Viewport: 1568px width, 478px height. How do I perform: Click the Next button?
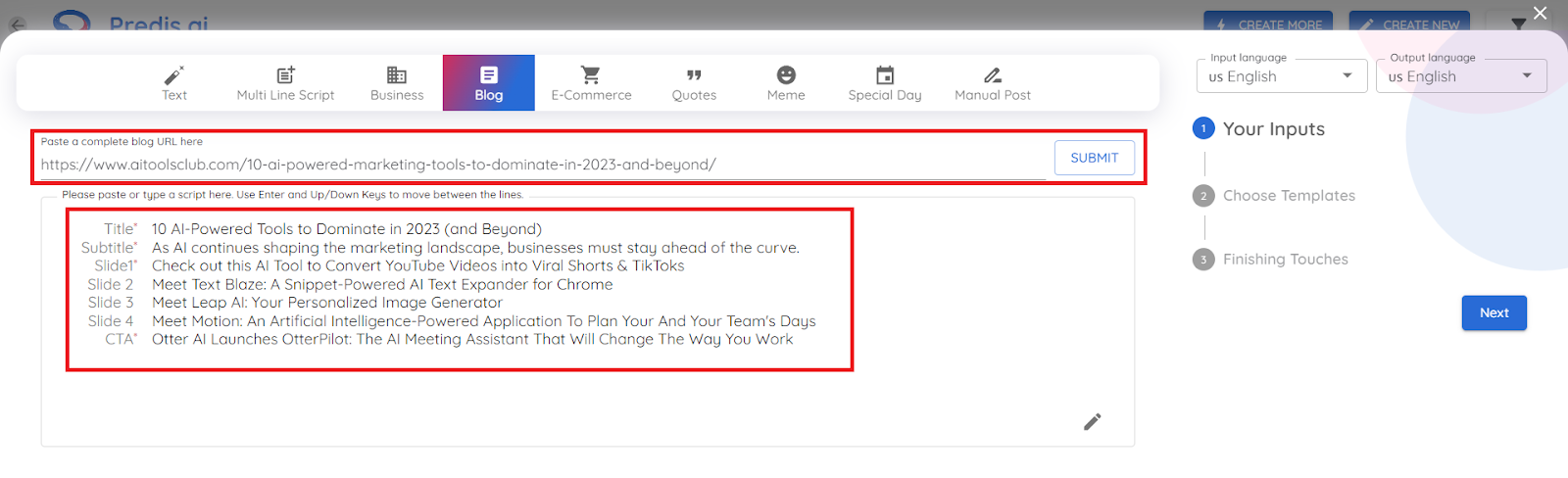click(1494, 313)
